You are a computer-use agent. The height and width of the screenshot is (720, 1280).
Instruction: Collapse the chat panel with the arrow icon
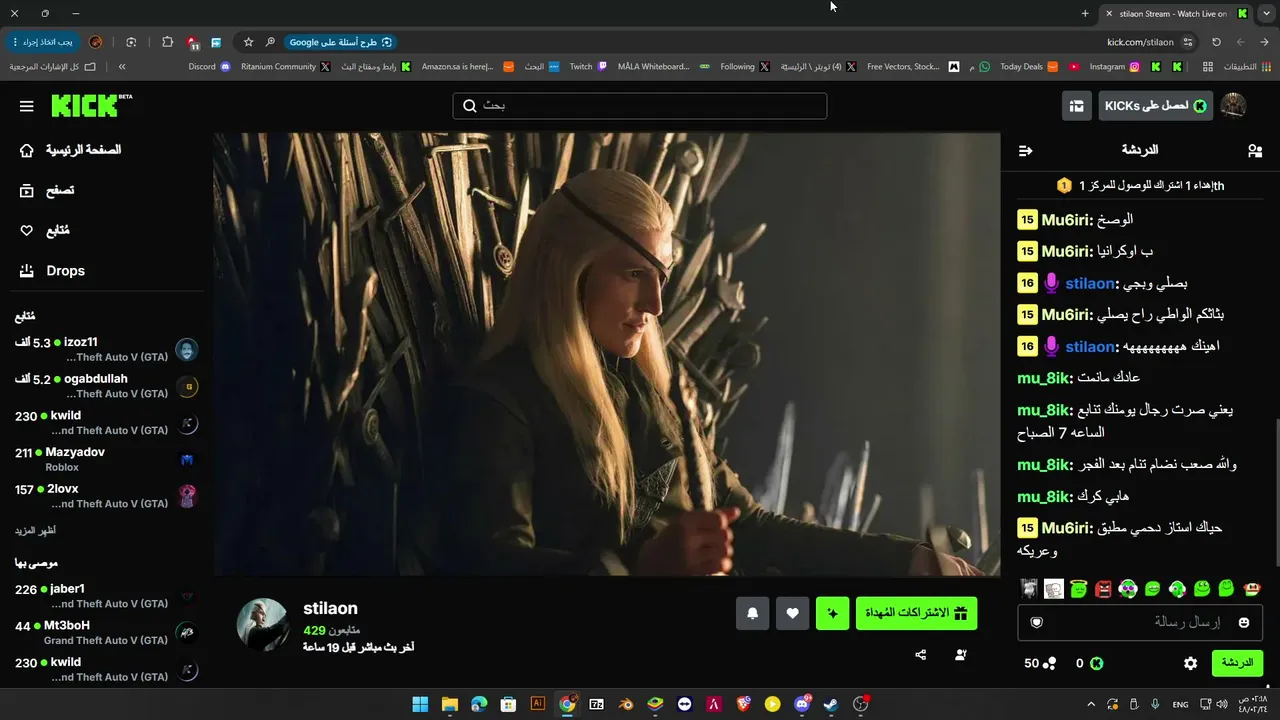(1025, 150)
